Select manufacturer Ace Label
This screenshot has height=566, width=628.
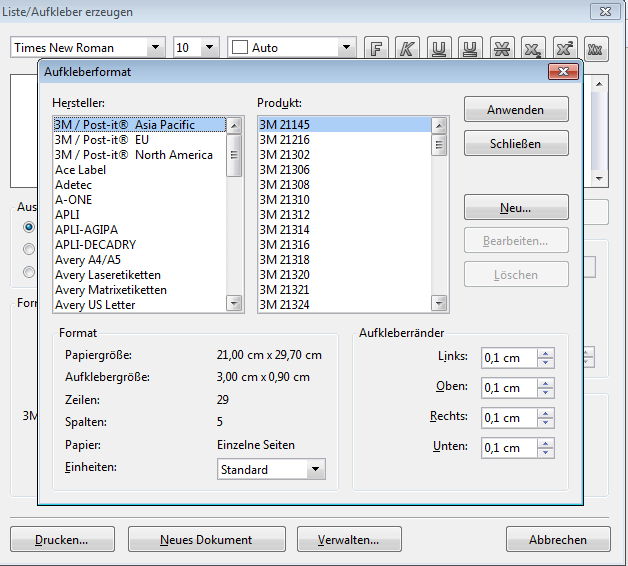(140, 170)
